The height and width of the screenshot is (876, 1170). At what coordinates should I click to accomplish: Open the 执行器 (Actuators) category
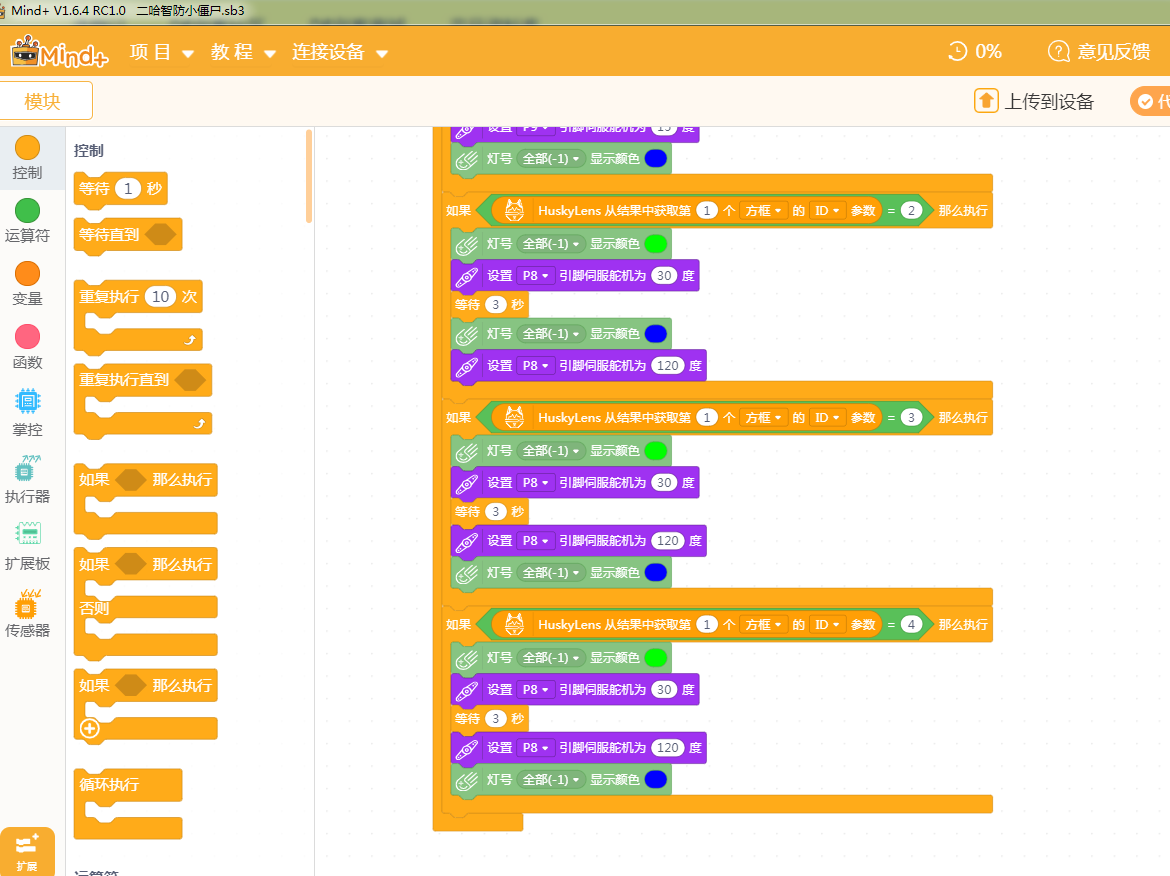(28, 480)
